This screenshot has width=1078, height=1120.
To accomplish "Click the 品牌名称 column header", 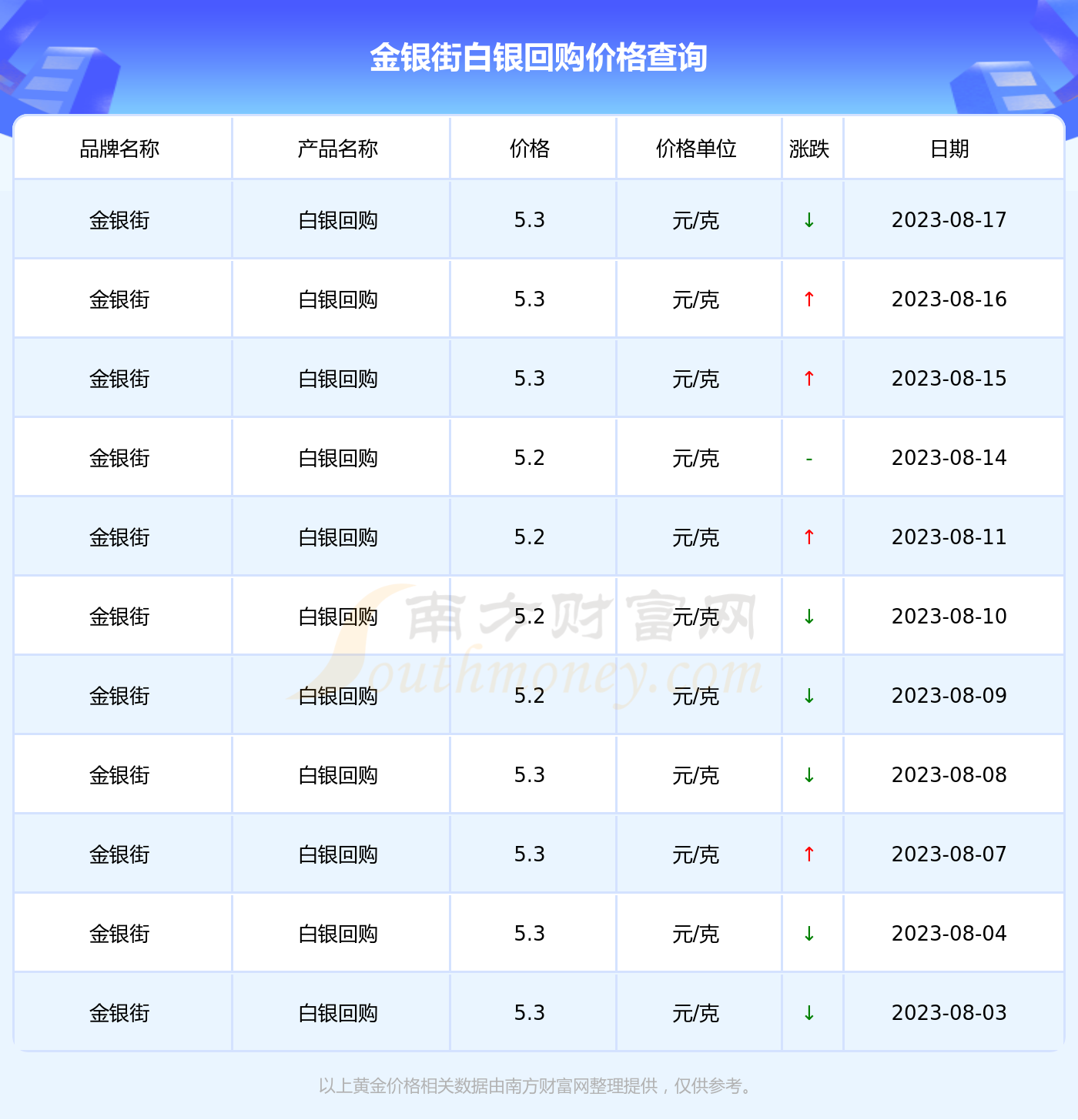I will point(119,149).
